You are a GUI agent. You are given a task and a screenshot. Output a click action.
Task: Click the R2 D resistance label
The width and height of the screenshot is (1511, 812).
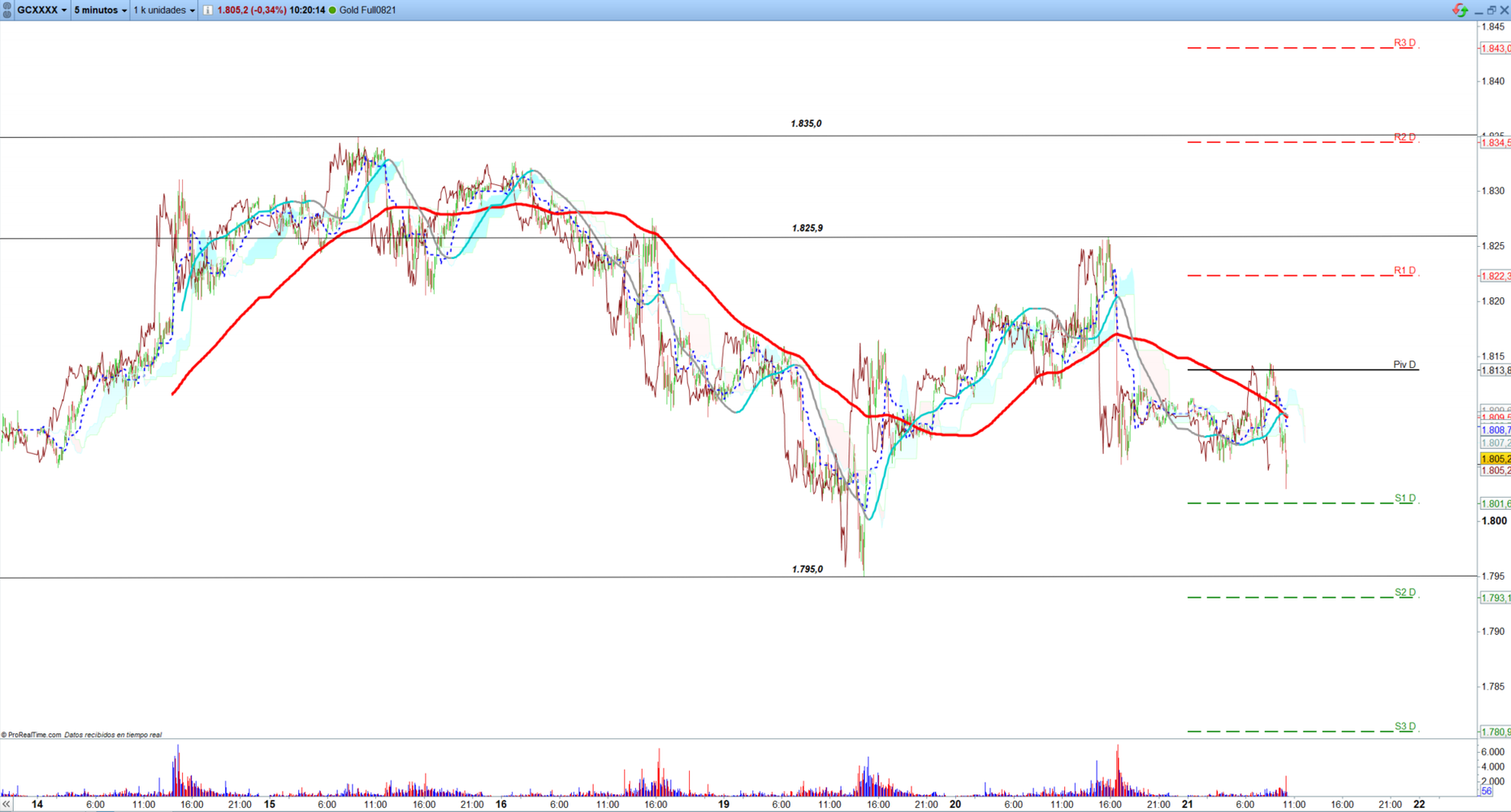coord(1405,137)
